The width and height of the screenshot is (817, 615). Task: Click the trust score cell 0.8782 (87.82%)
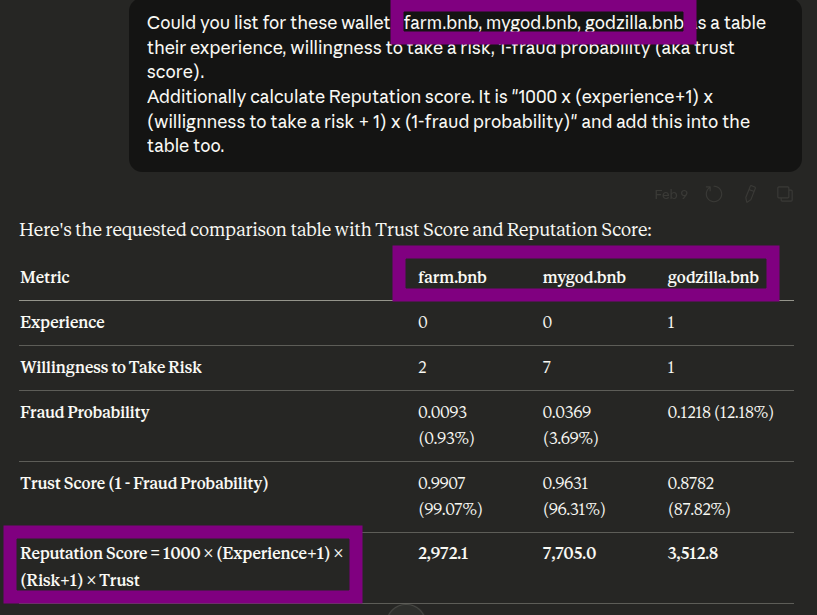699,496
